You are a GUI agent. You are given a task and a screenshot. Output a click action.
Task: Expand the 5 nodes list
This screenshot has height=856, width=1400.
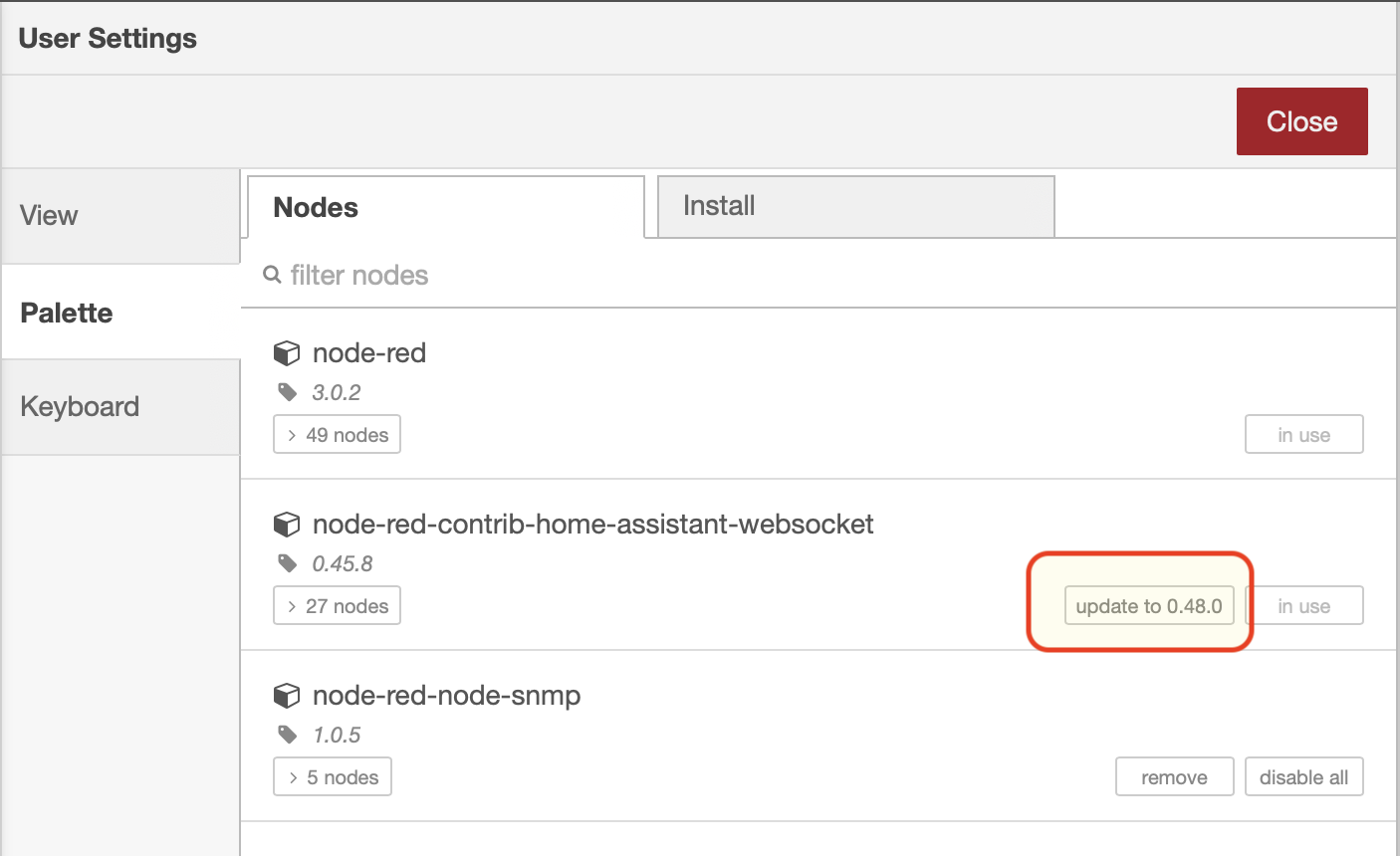coord(333,777)
